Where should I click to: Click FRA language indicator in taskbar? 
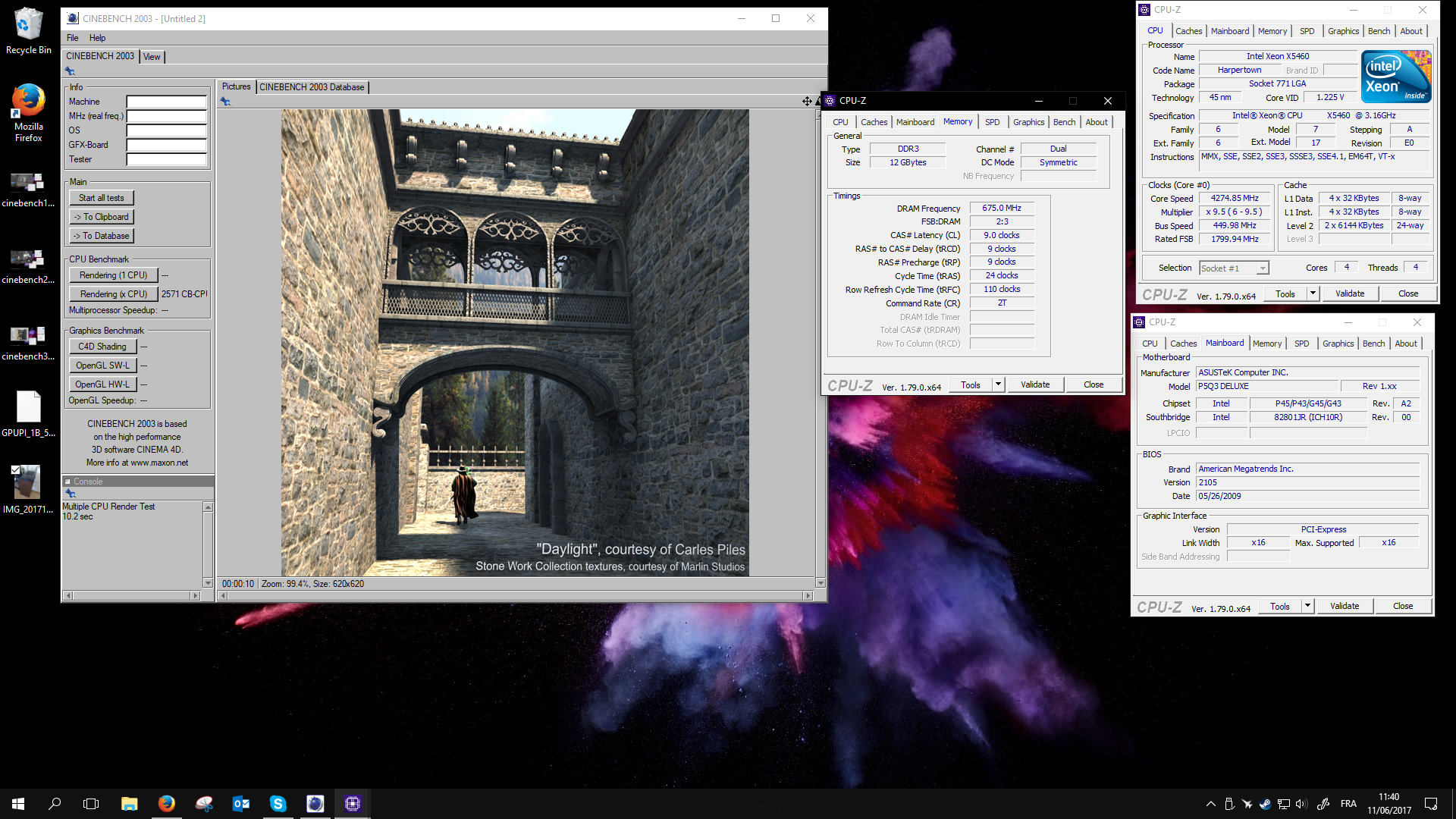[x=1348, y=804]
